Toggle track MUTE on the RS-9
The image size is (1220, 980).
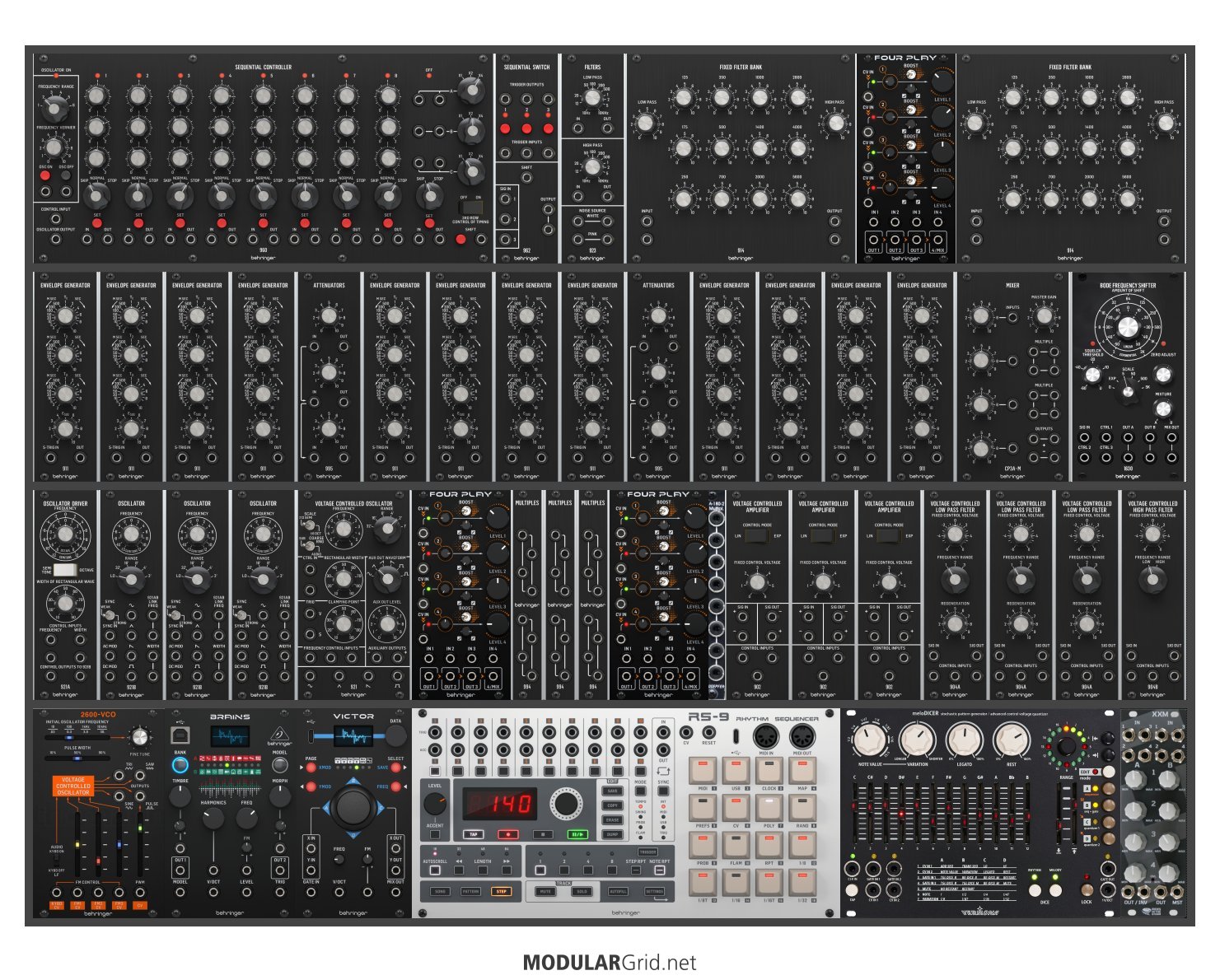click(545, 892)
